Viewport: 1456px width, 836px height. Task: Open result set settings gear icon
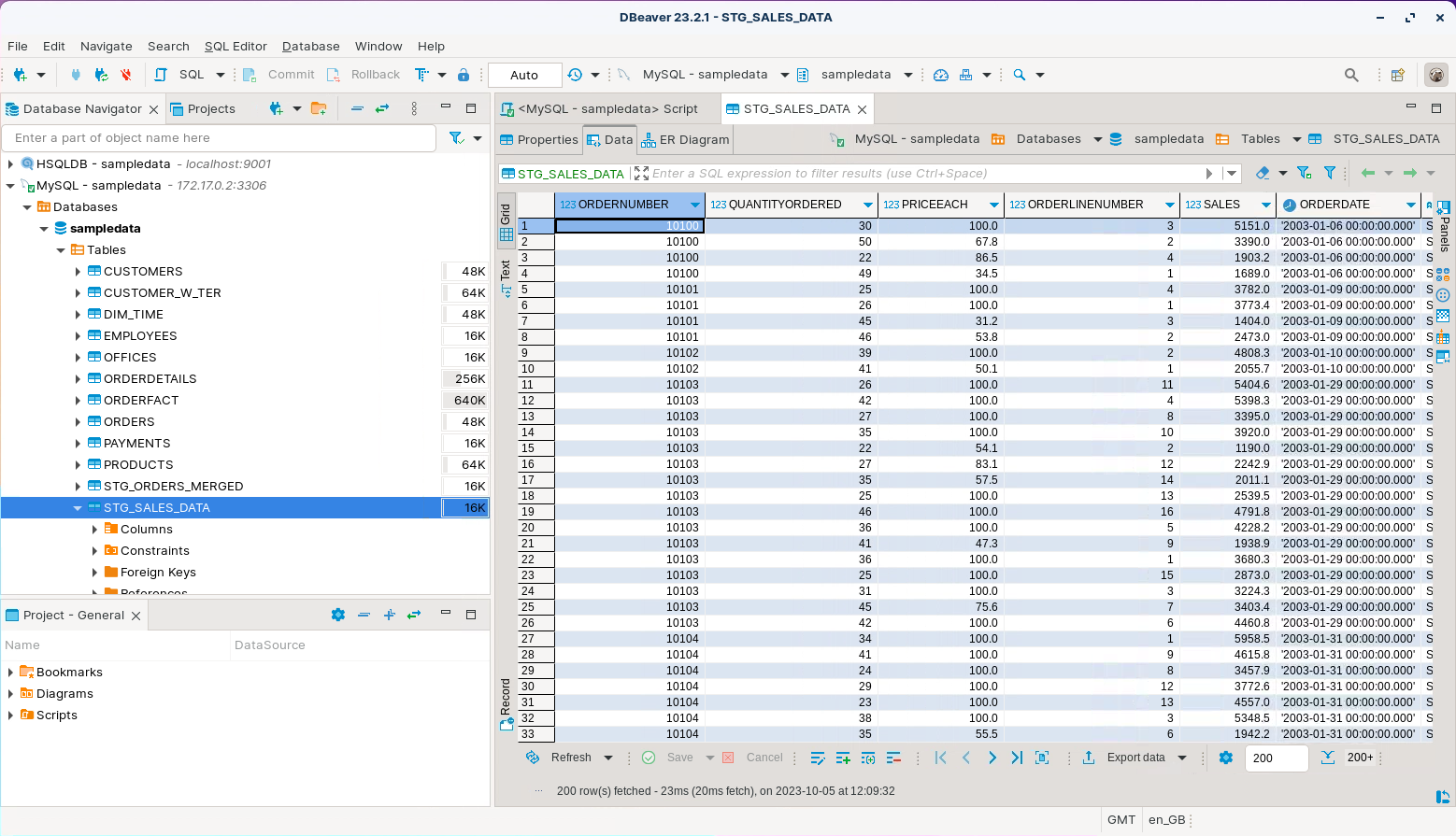click(x=1226, y=758)
